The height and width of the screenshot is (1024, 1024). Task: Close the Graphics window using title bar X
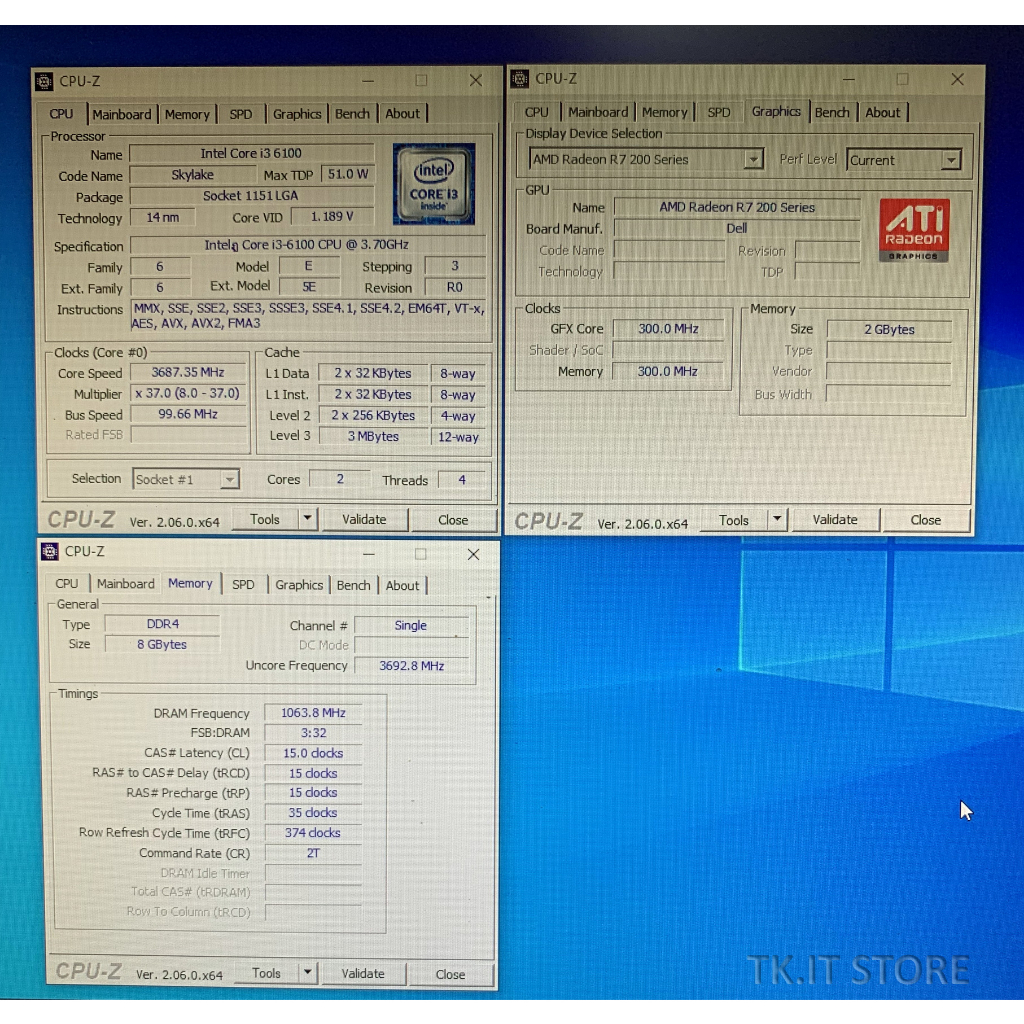click(957, 79)
